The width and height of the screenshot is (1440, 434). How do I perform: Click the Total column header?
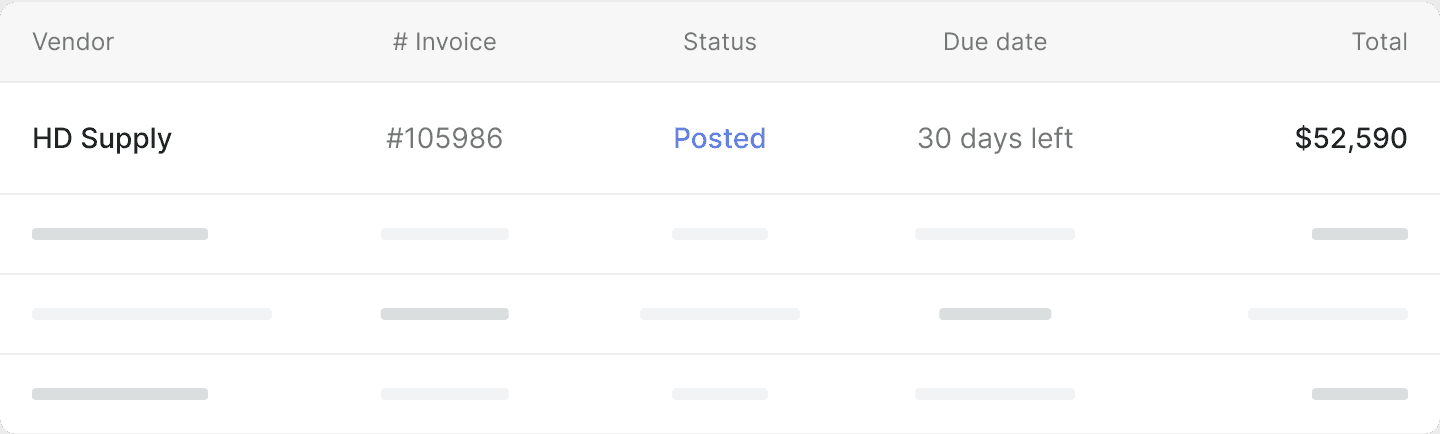(1379, 42)
